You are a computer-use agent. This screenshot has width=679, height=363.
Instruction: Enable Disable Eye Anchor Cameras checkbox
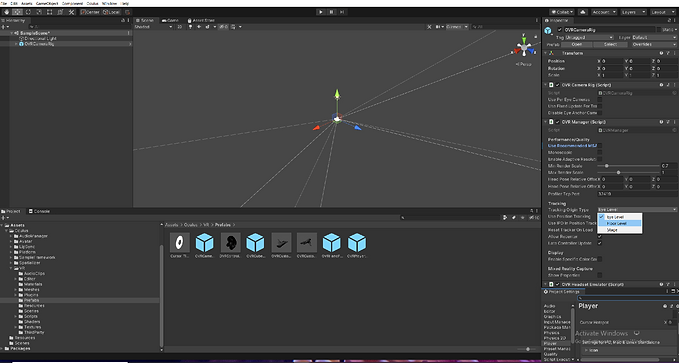click(600, 113)
